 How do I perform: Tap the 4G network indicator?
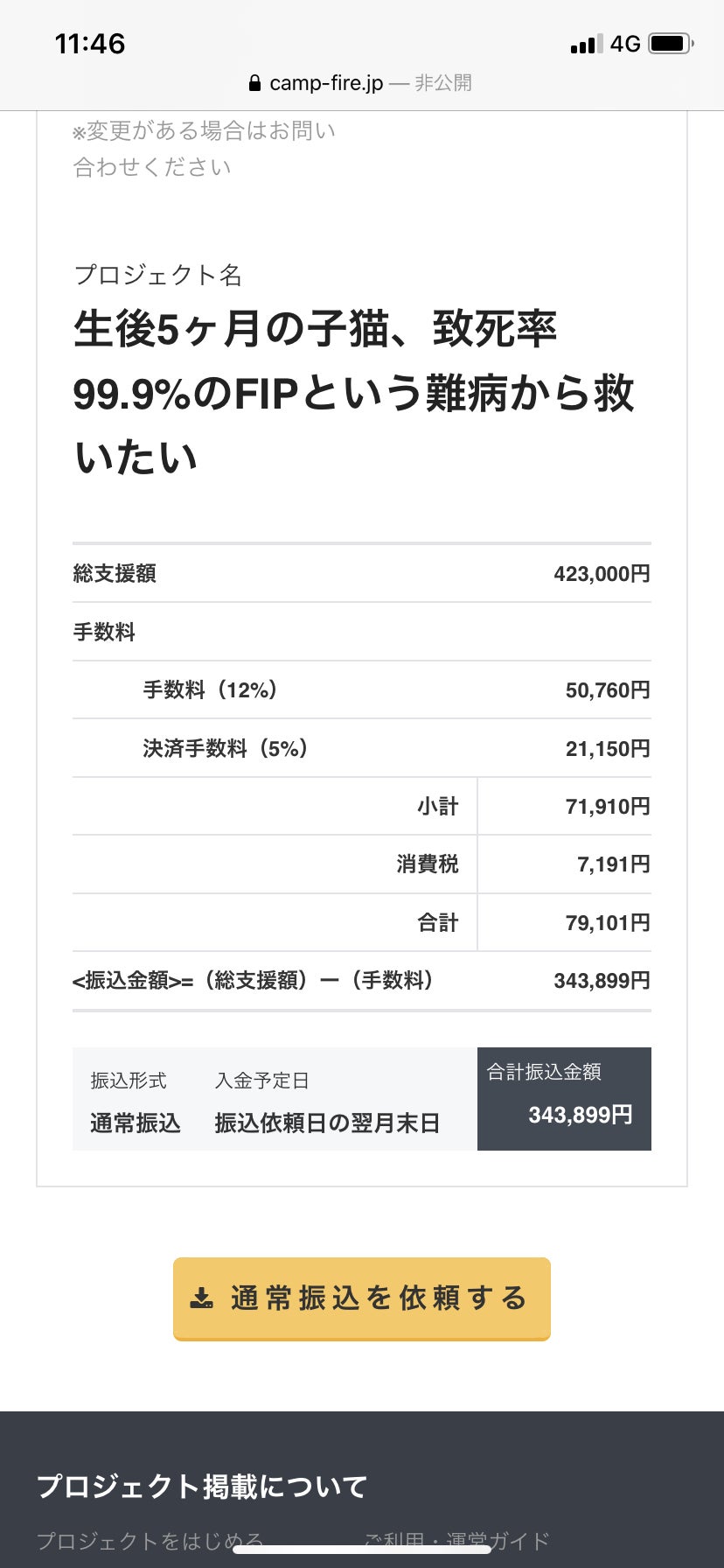[x=625, y=44]
